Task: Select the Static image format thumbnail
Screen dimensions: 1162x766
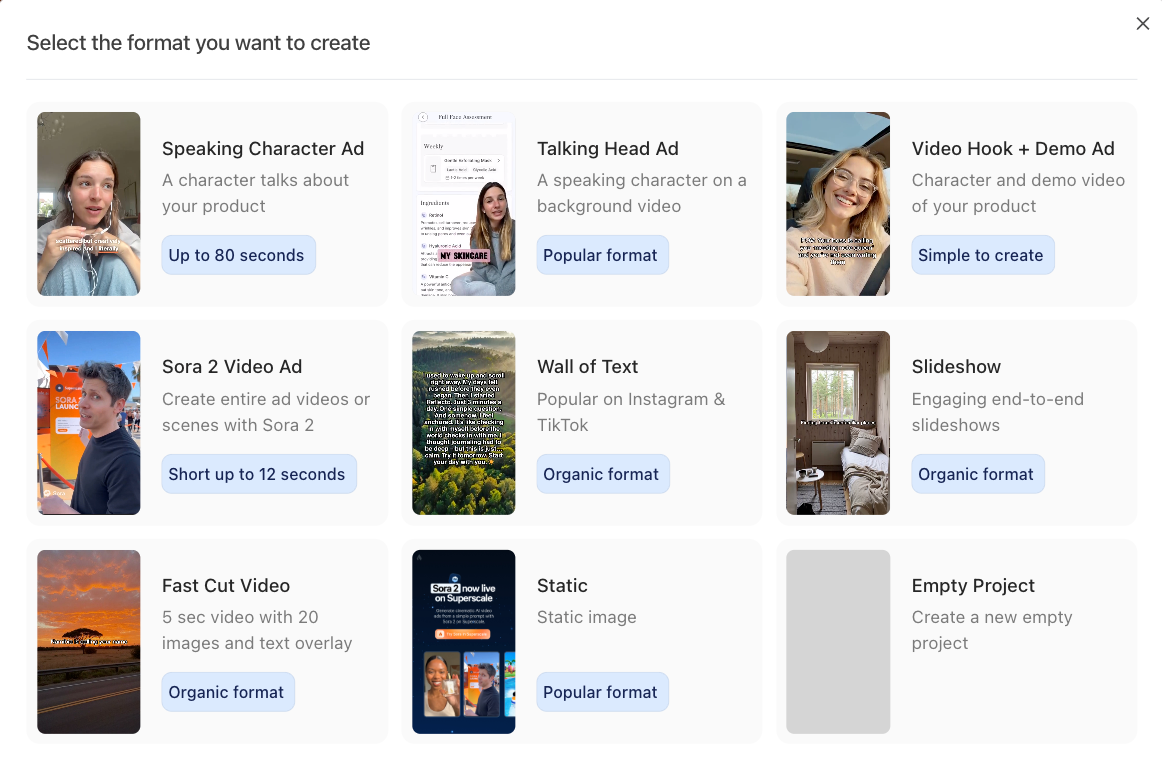Action: point(464,642)
